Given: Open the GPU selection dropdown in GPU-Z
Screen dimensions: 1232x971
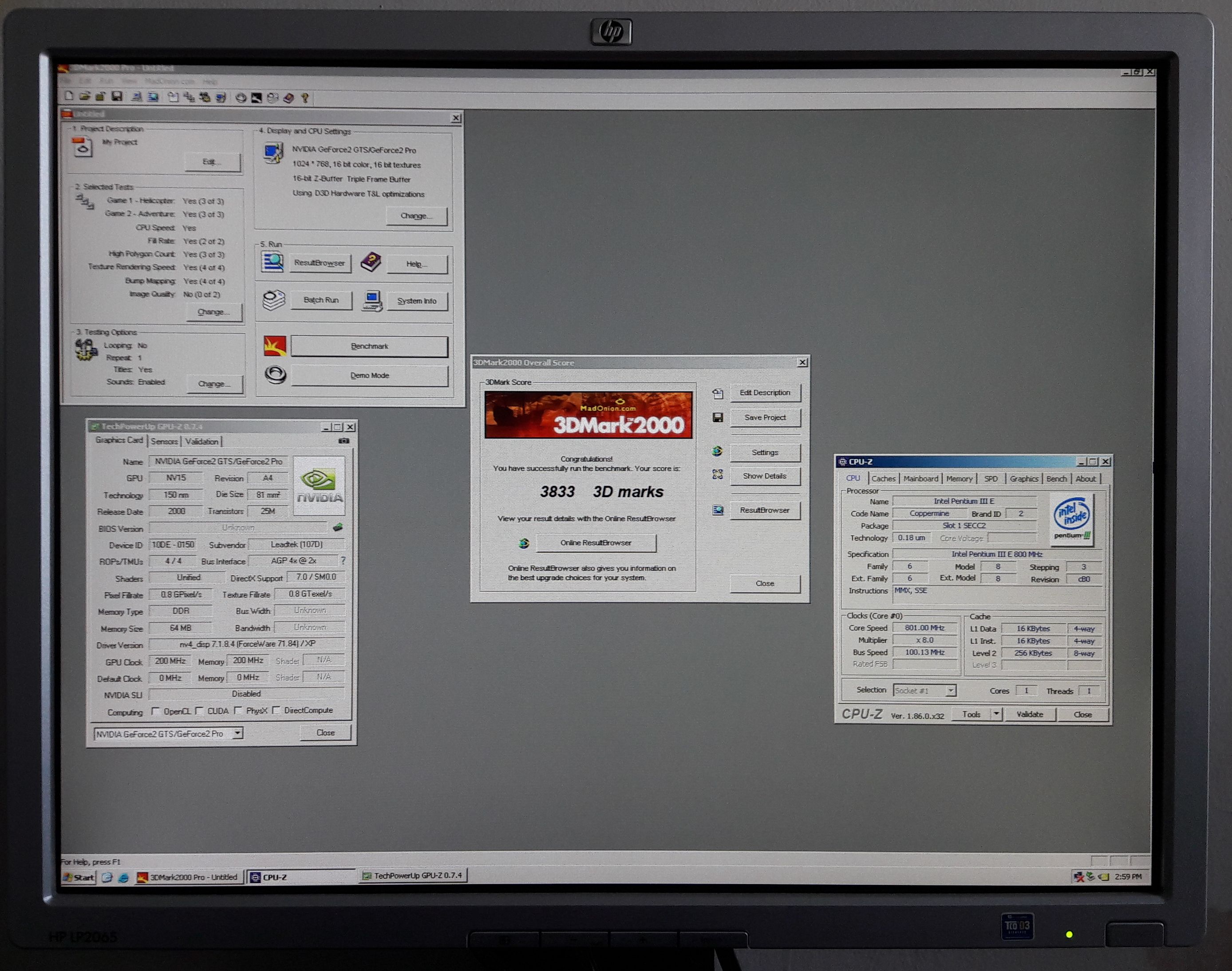Looking at the screenshot, I should coord(238,733).
